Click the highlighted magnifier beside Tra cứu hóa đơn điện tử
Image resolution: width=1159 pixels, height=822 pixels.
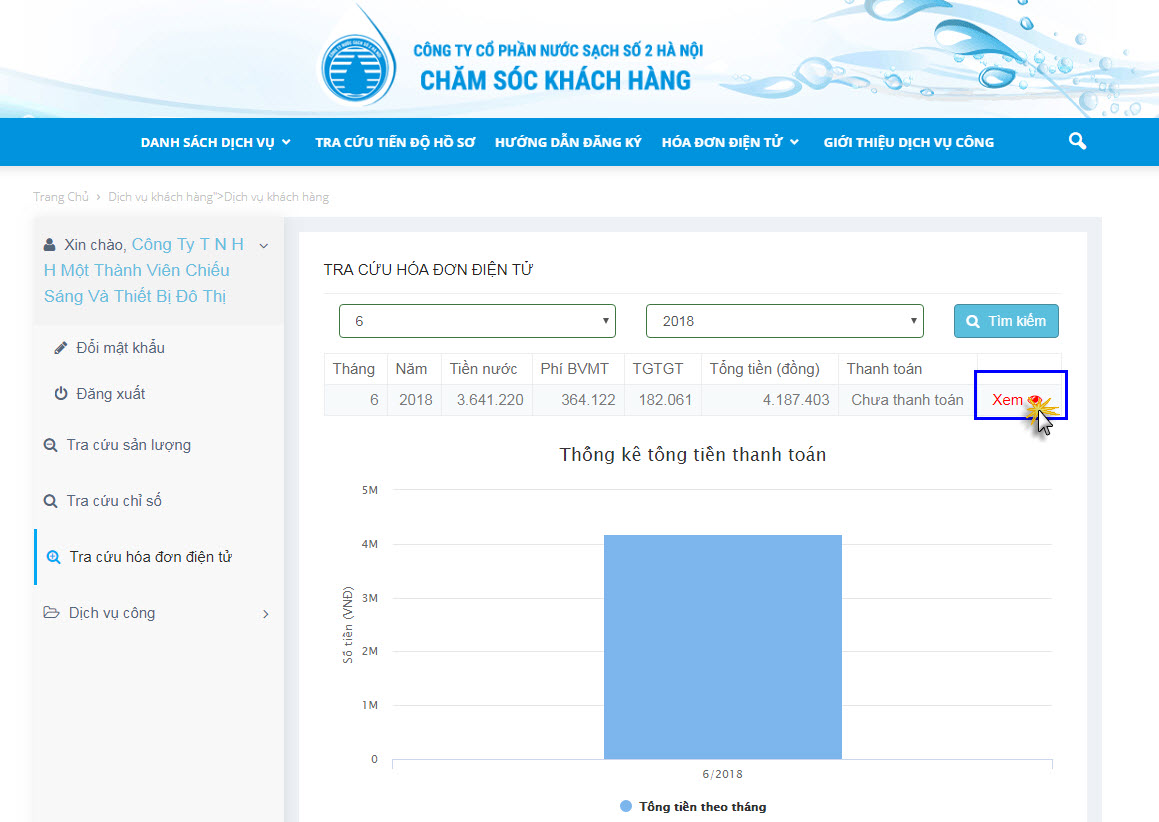tap(52, 557)
